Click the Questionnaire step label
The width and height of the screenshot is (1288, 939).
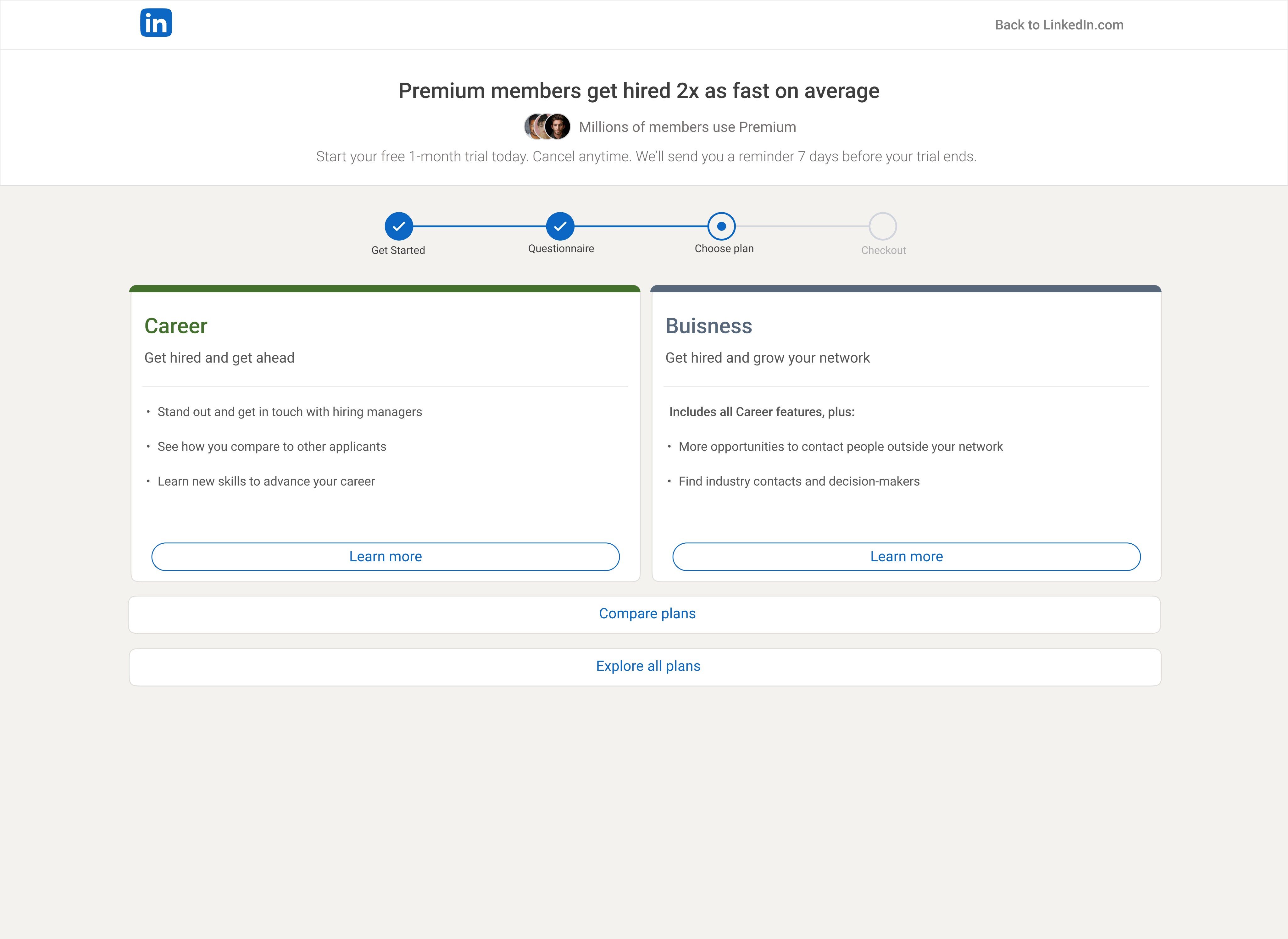click(560, 248)
